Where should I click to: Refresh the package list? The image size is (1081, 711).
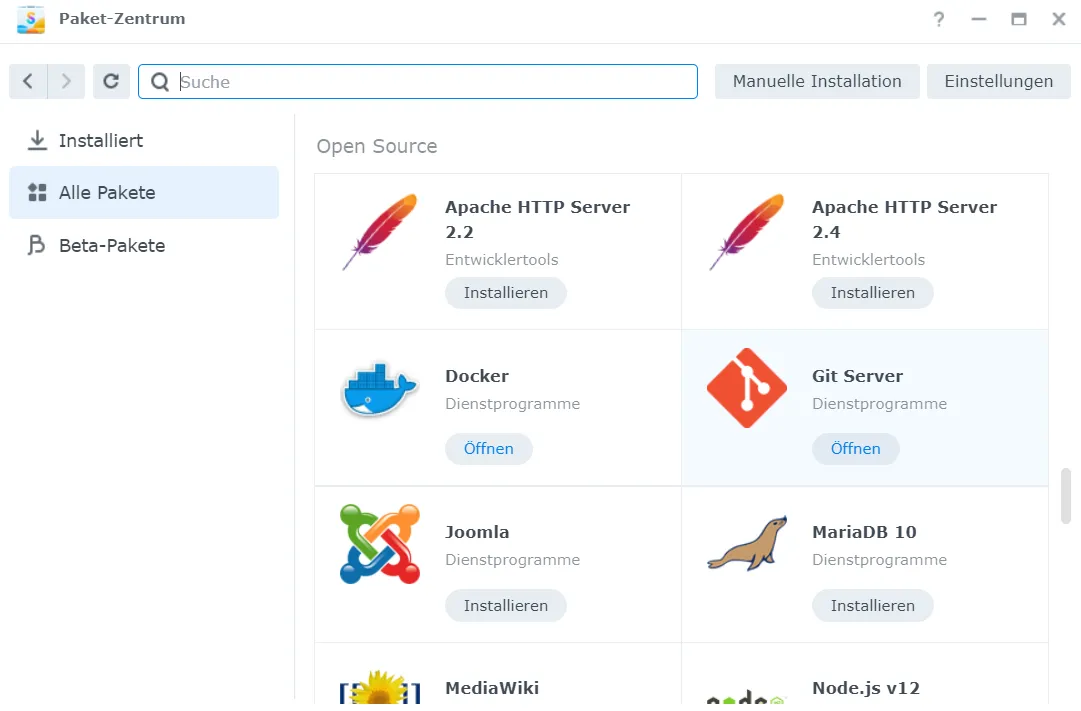111,81
